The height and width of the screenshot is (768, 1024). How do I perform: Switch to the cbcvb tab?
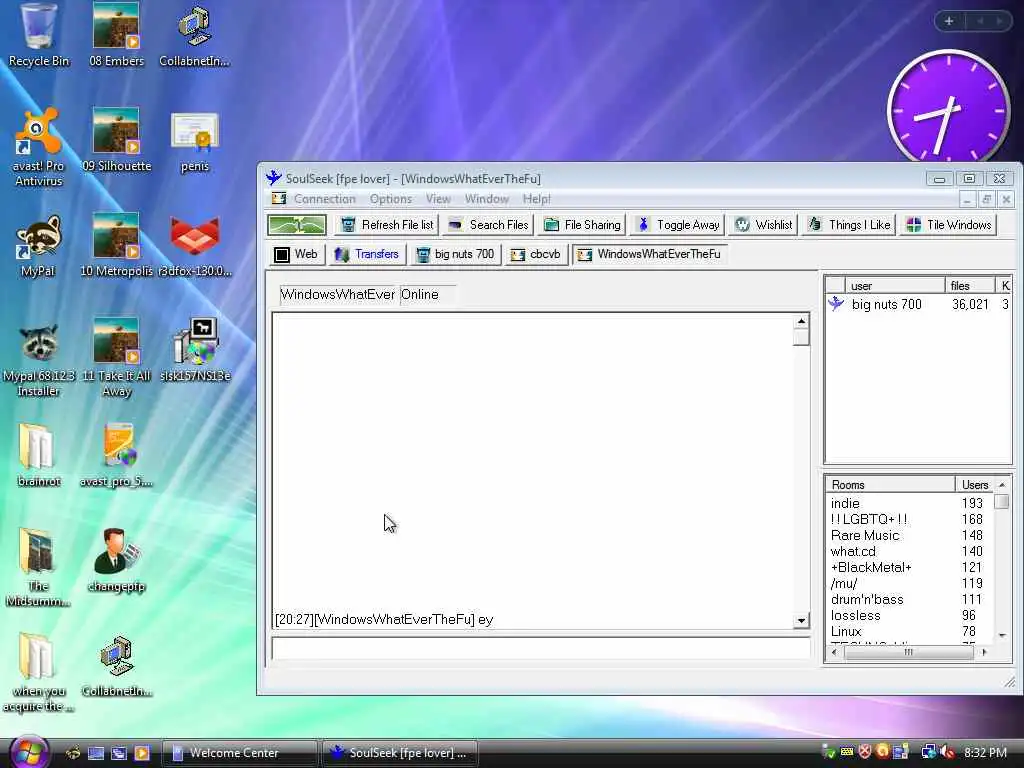536,254
